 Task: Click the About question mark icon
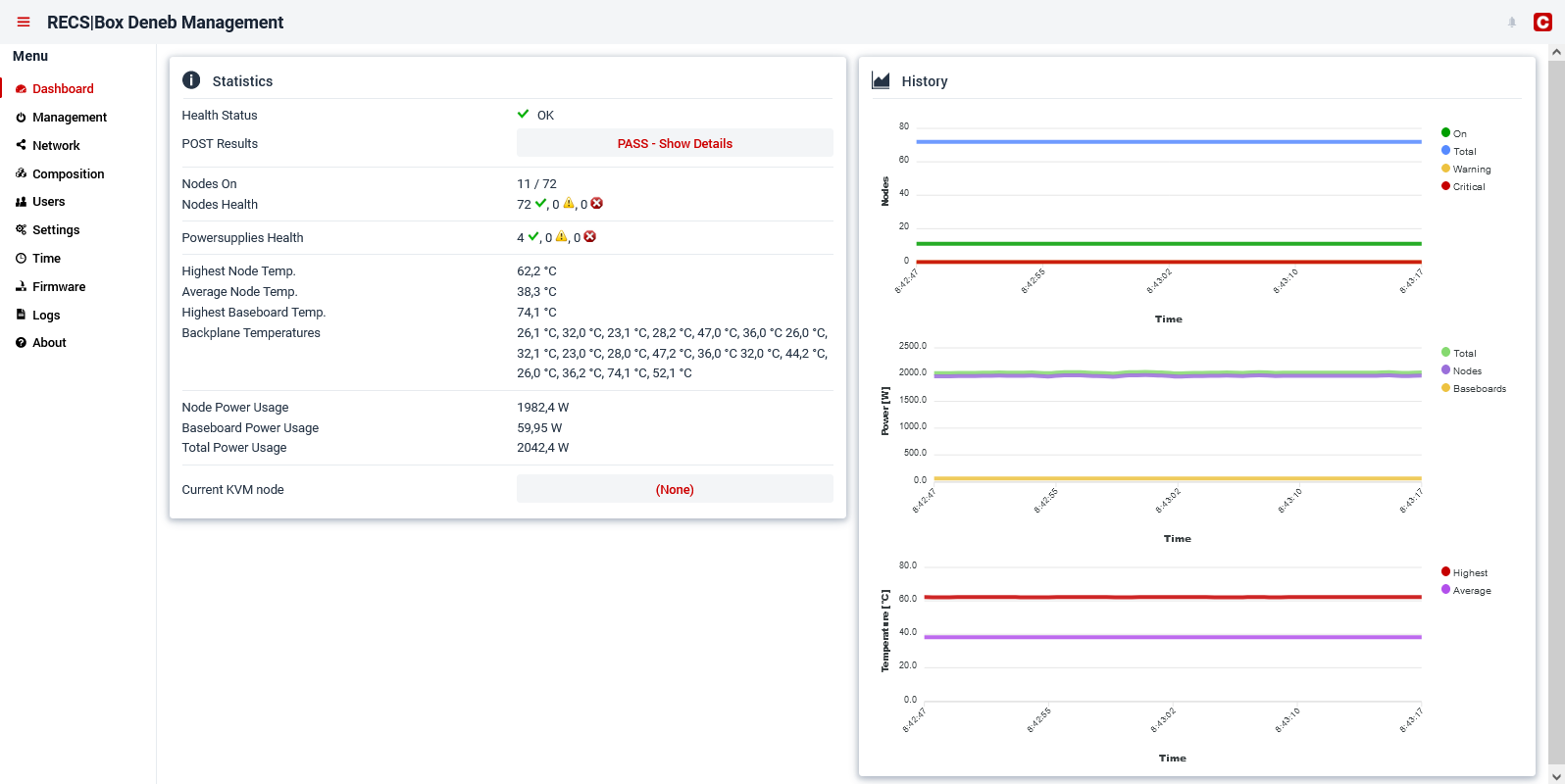coord(21,343)
